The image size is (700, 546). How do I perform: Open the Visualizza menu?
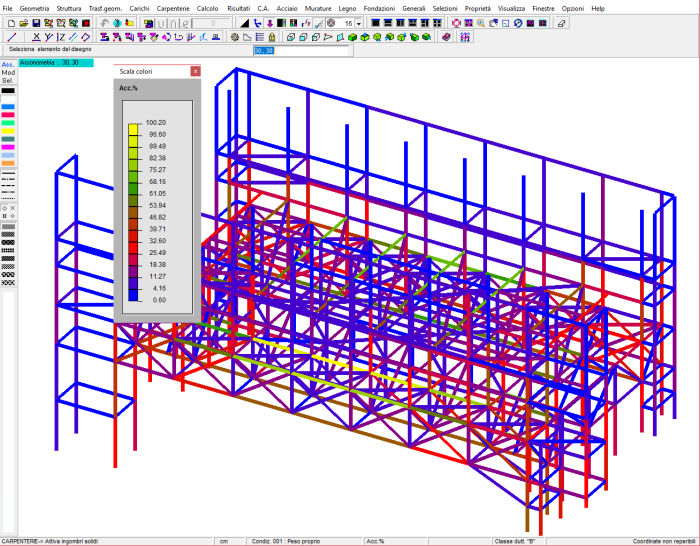coord(511,7)
